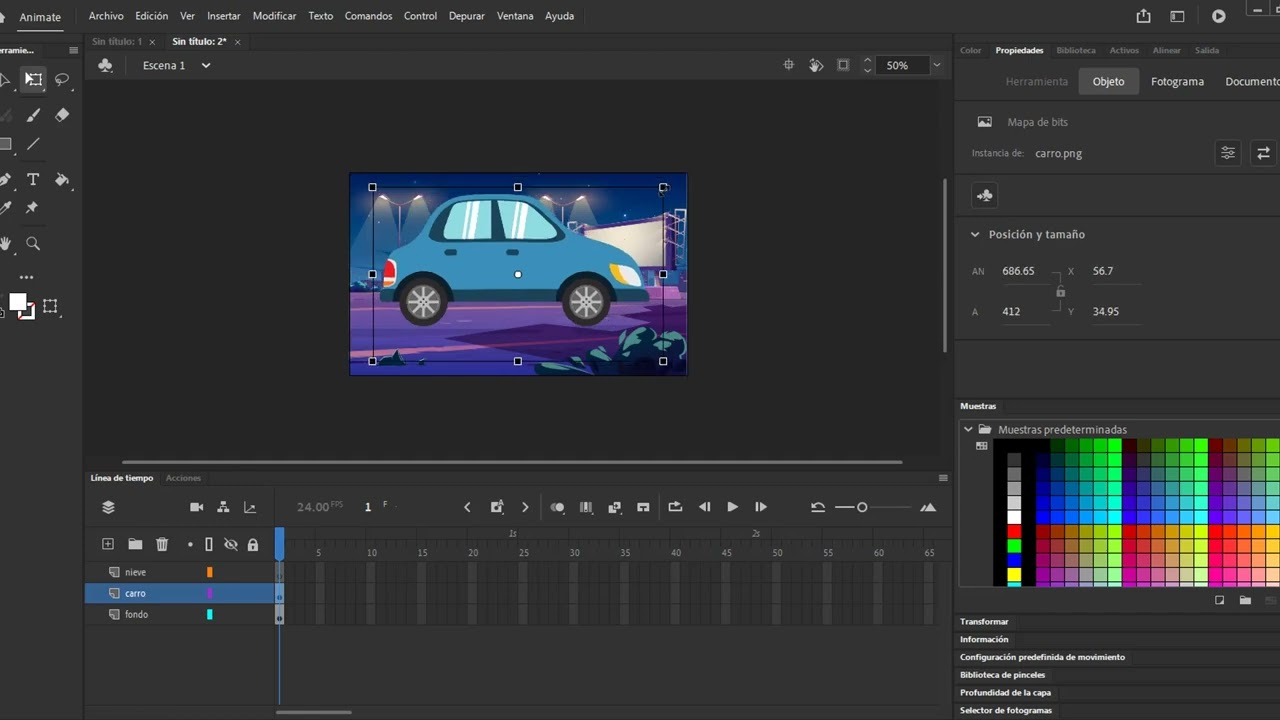Image resolution: width=1280 pixels, height=720 pixels.
Task: Toggle loop playback in timeline
Action: click(675, 507)
